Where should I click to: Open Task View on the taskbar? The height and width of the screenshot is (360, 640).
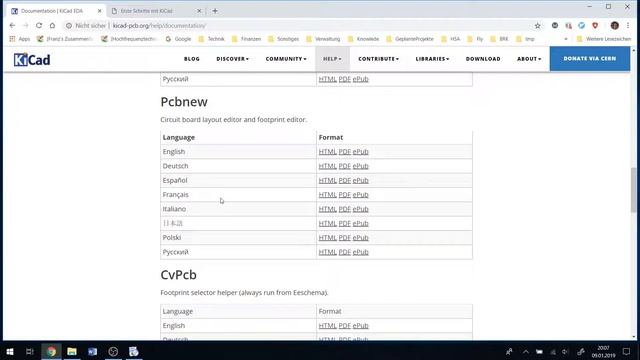coord(29,351)
